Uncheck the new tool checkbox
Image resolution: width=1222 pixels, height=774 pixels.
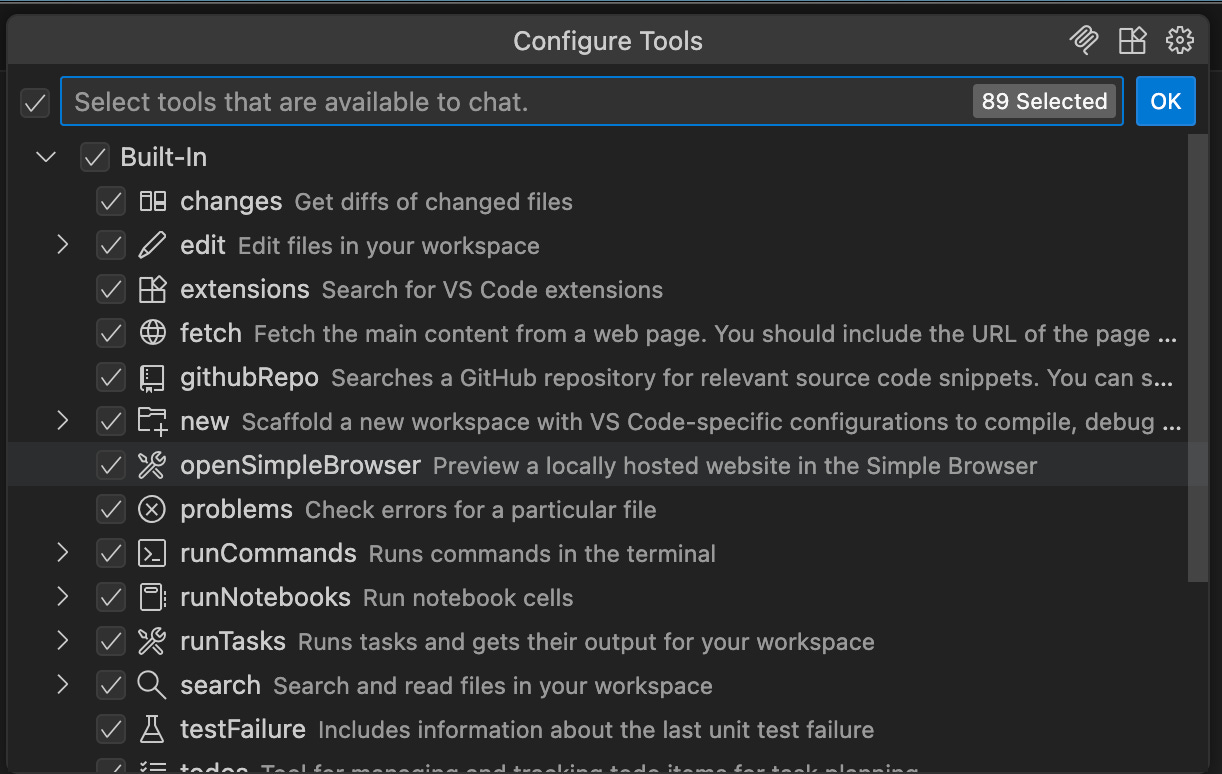tap(111, 422)
